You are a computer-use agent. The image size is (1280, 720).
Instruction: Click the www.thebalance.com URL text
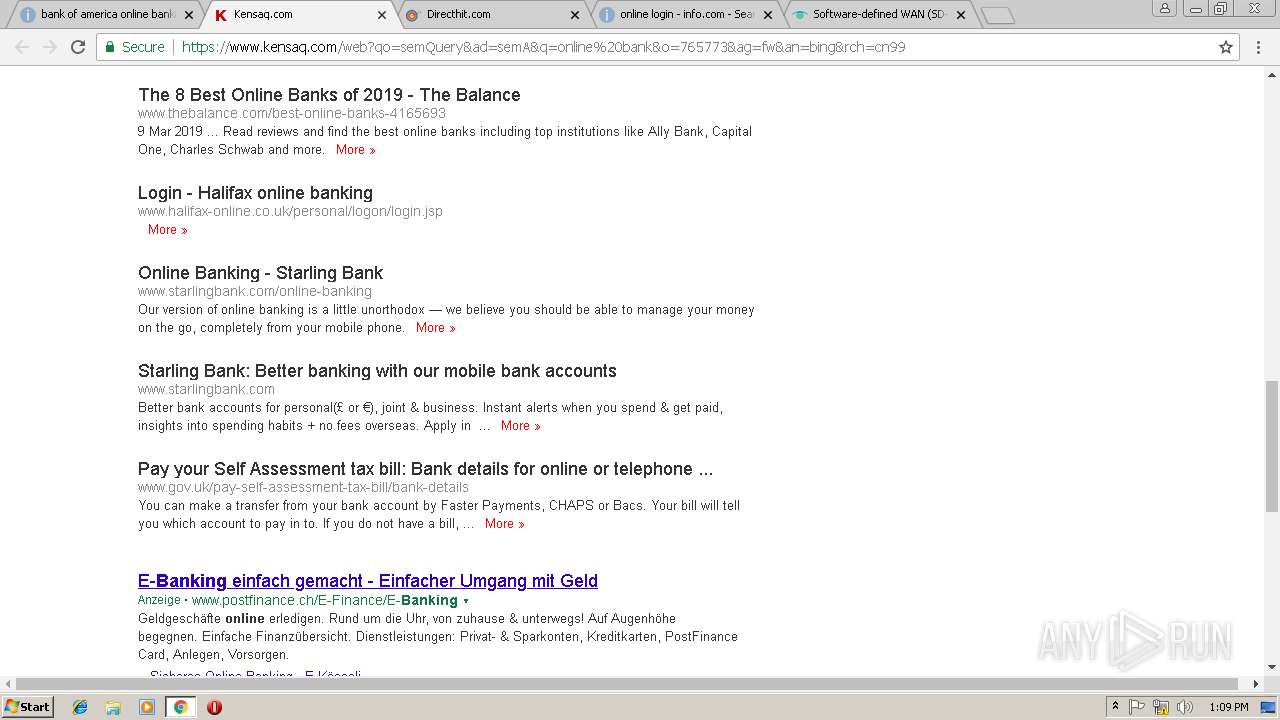(x=292, y=114)
